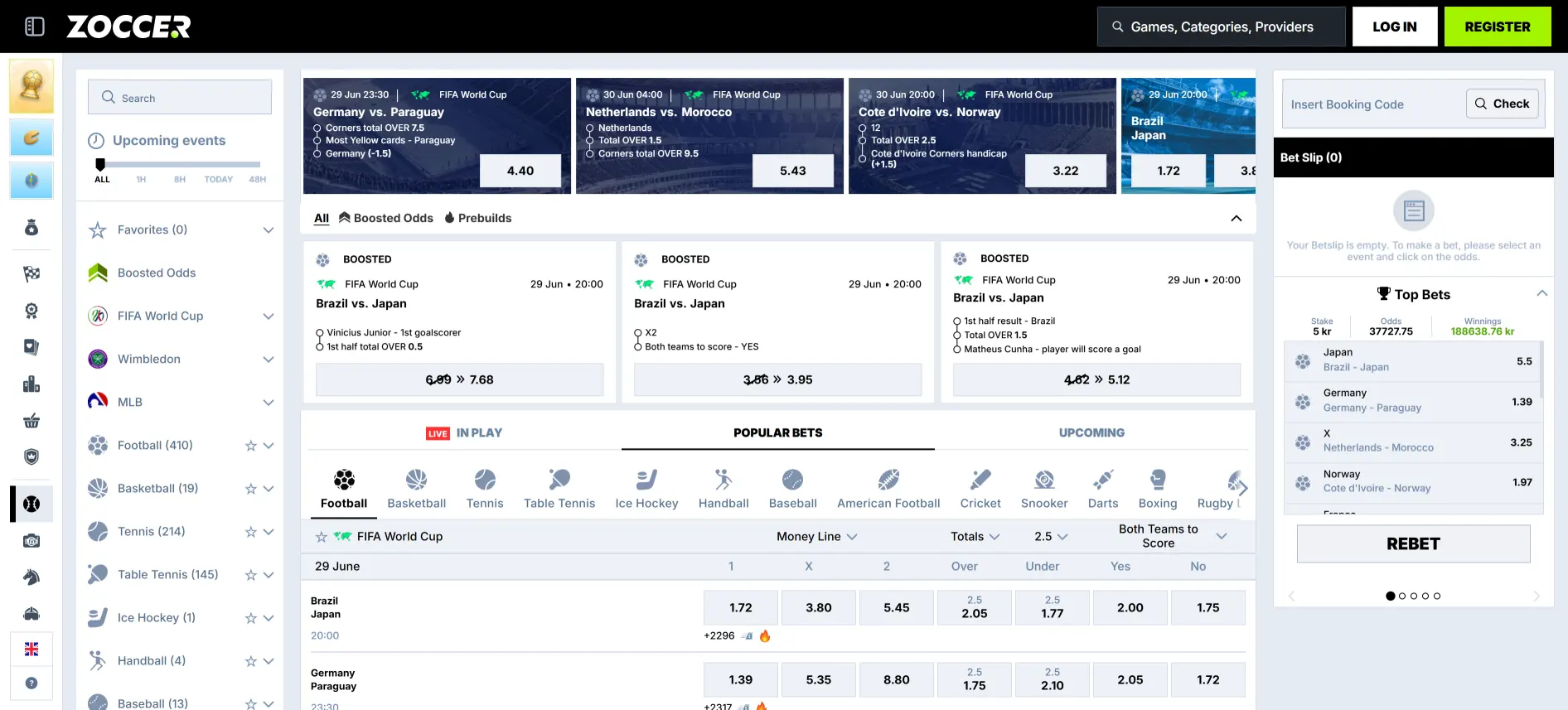Open the 2.5 line dropdown
Image resolution: width=1568 pixels, height=710 pixels.
(1051, 536)
